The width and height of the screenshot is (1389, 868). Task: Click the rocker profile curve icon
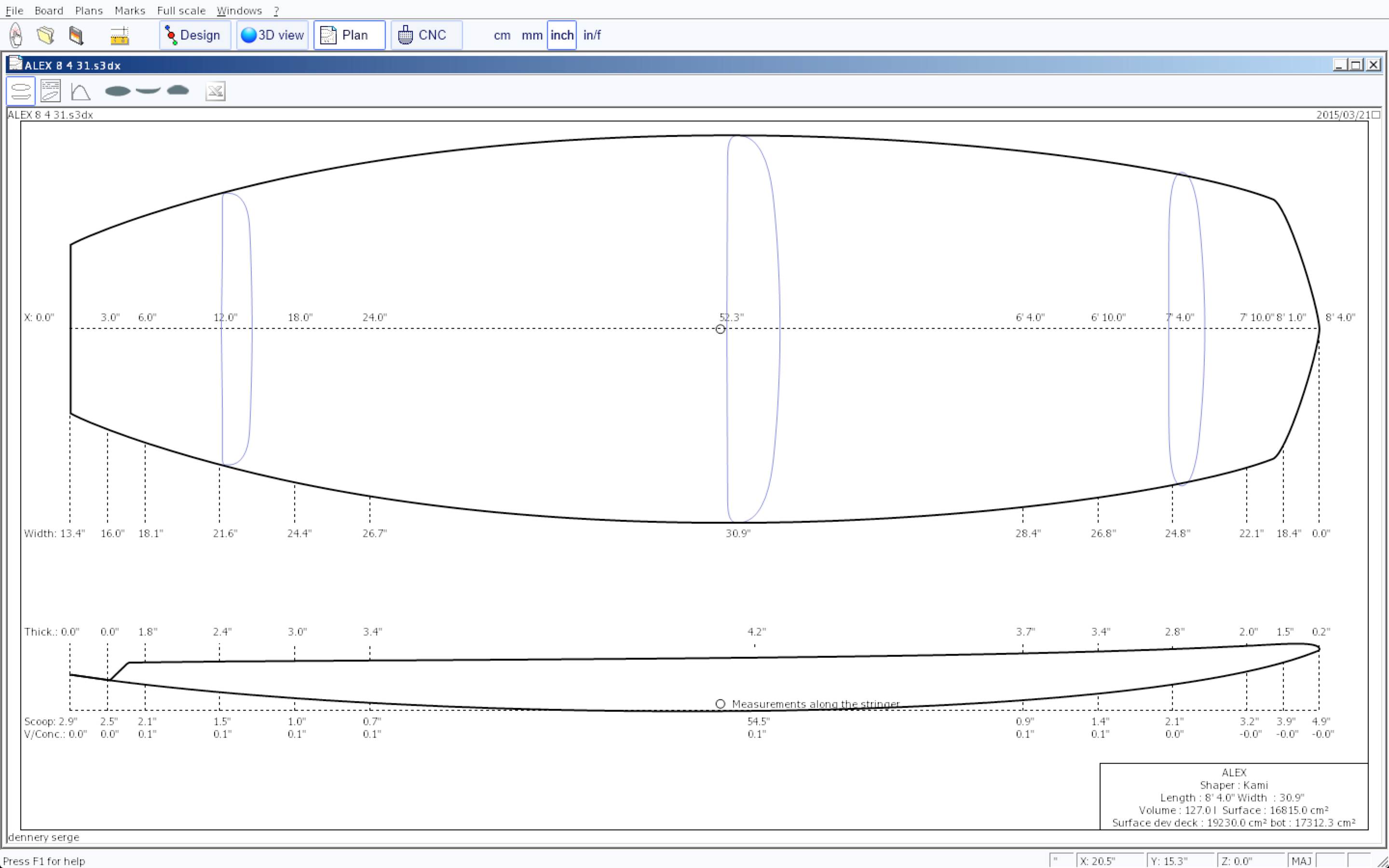148,90
